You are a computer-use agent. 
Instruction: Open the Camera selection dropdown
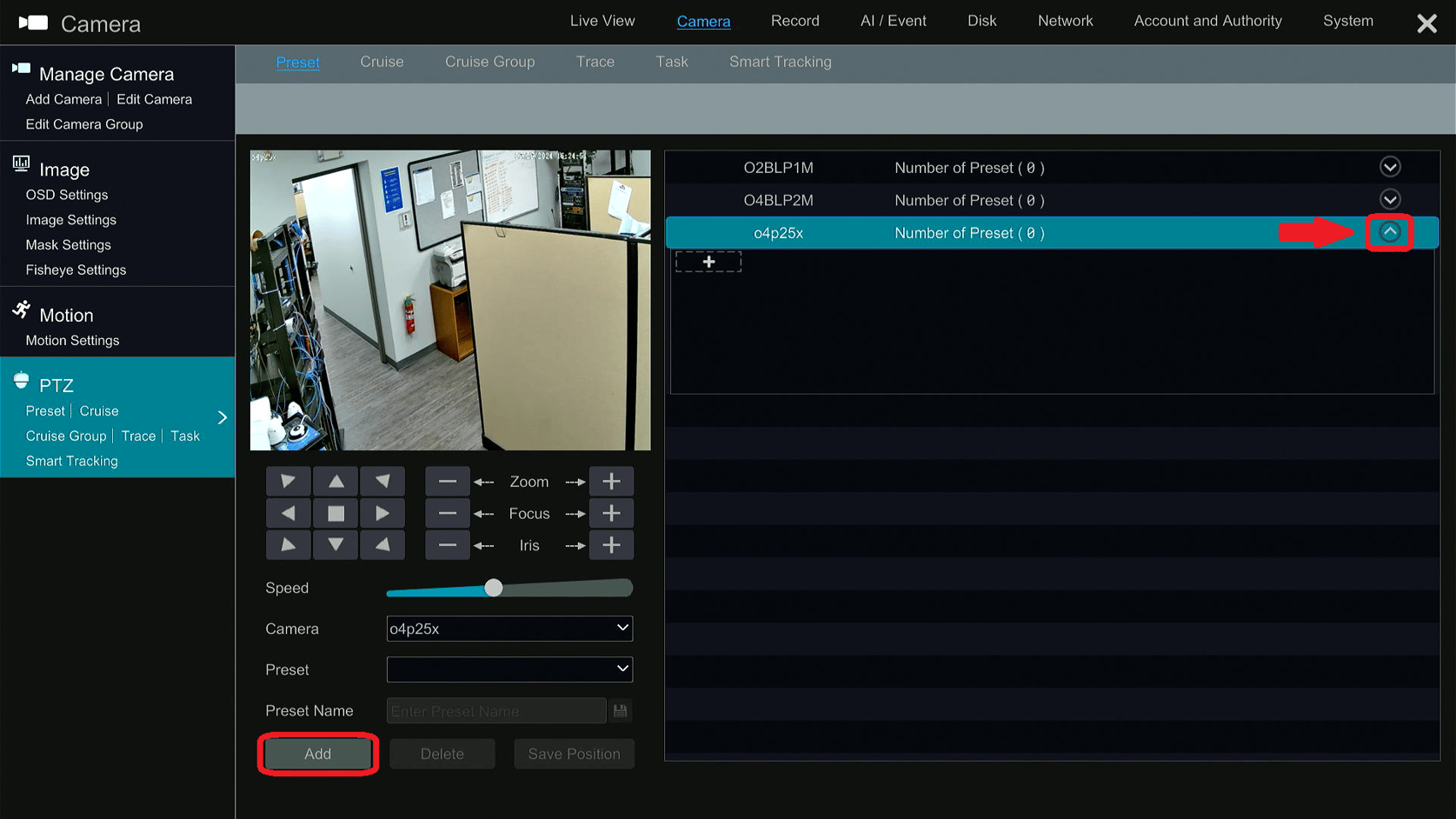[509, 628]
